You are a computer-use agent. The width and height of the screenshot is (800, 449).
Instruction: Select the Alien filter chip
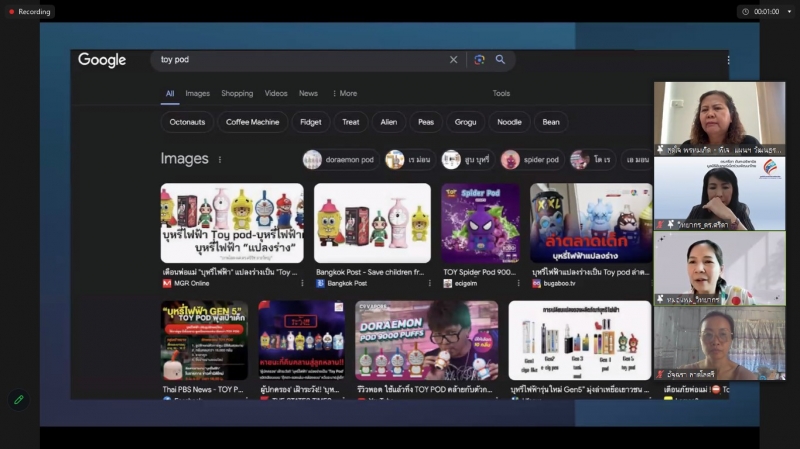(x=388, y=122)
